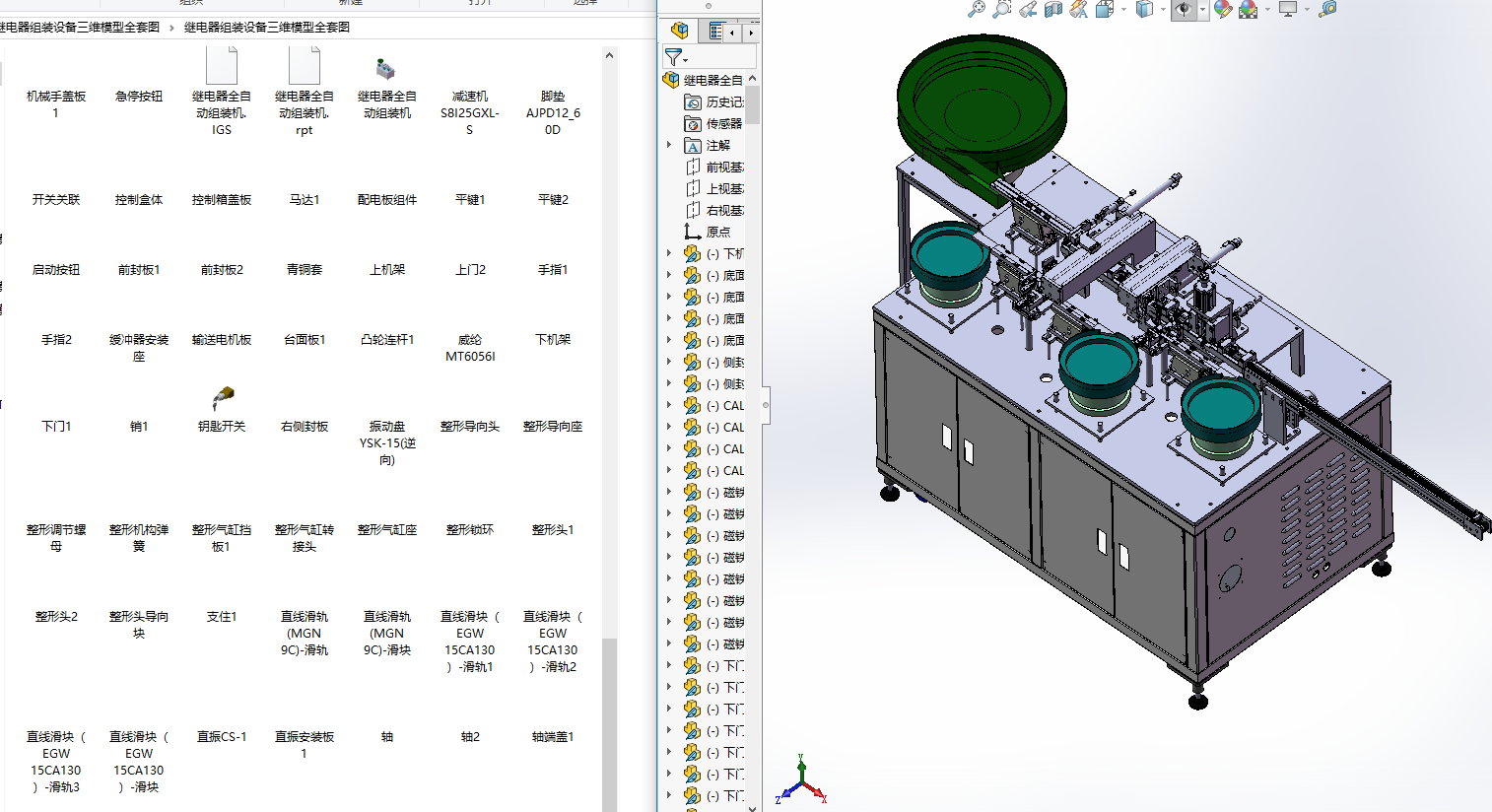Viewport: 1492px width, 812px height.
Task: Open Dynamic Annotation Views tool
Action: coord(1079,9)
